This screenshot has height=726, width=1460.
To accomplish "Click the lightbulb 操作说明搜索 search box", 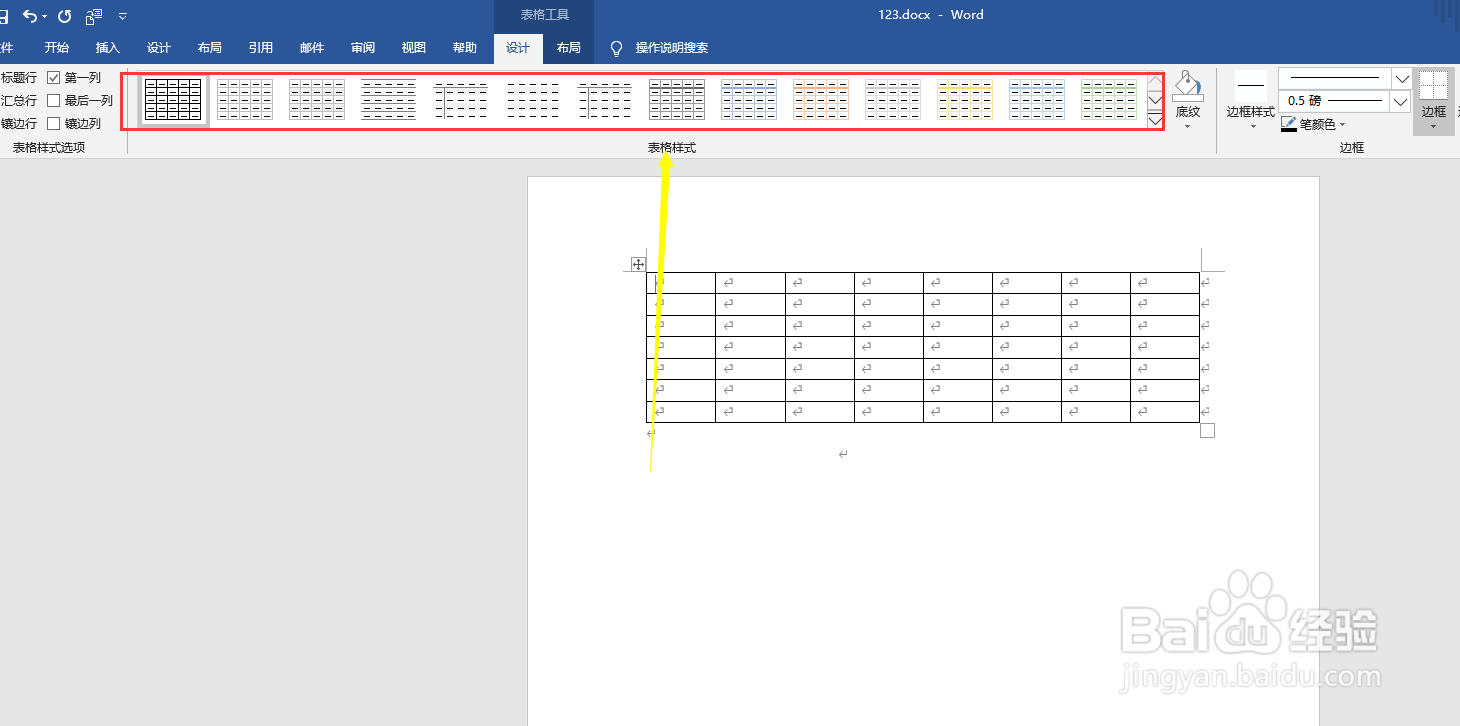I will pyautogui.click(x=660, y=48).
